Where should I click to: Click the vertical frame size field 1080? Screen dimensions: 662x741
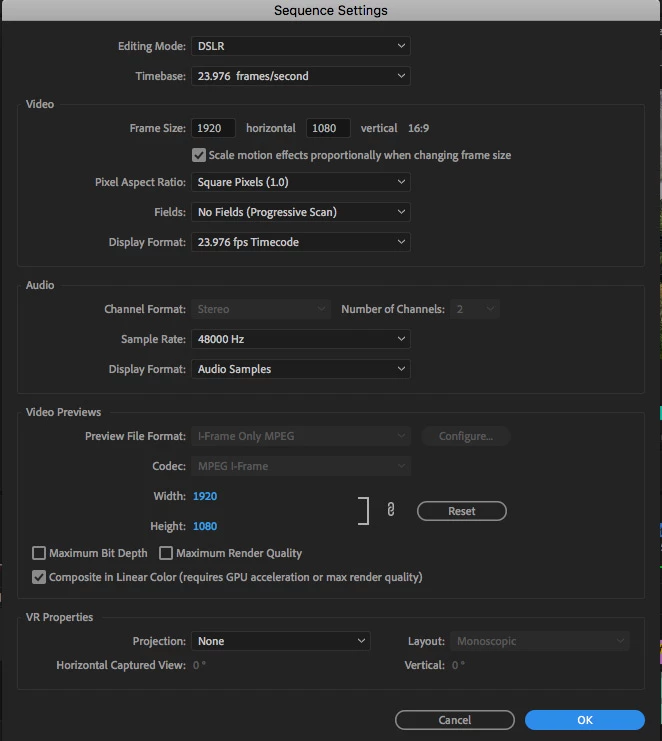[328, 128]
